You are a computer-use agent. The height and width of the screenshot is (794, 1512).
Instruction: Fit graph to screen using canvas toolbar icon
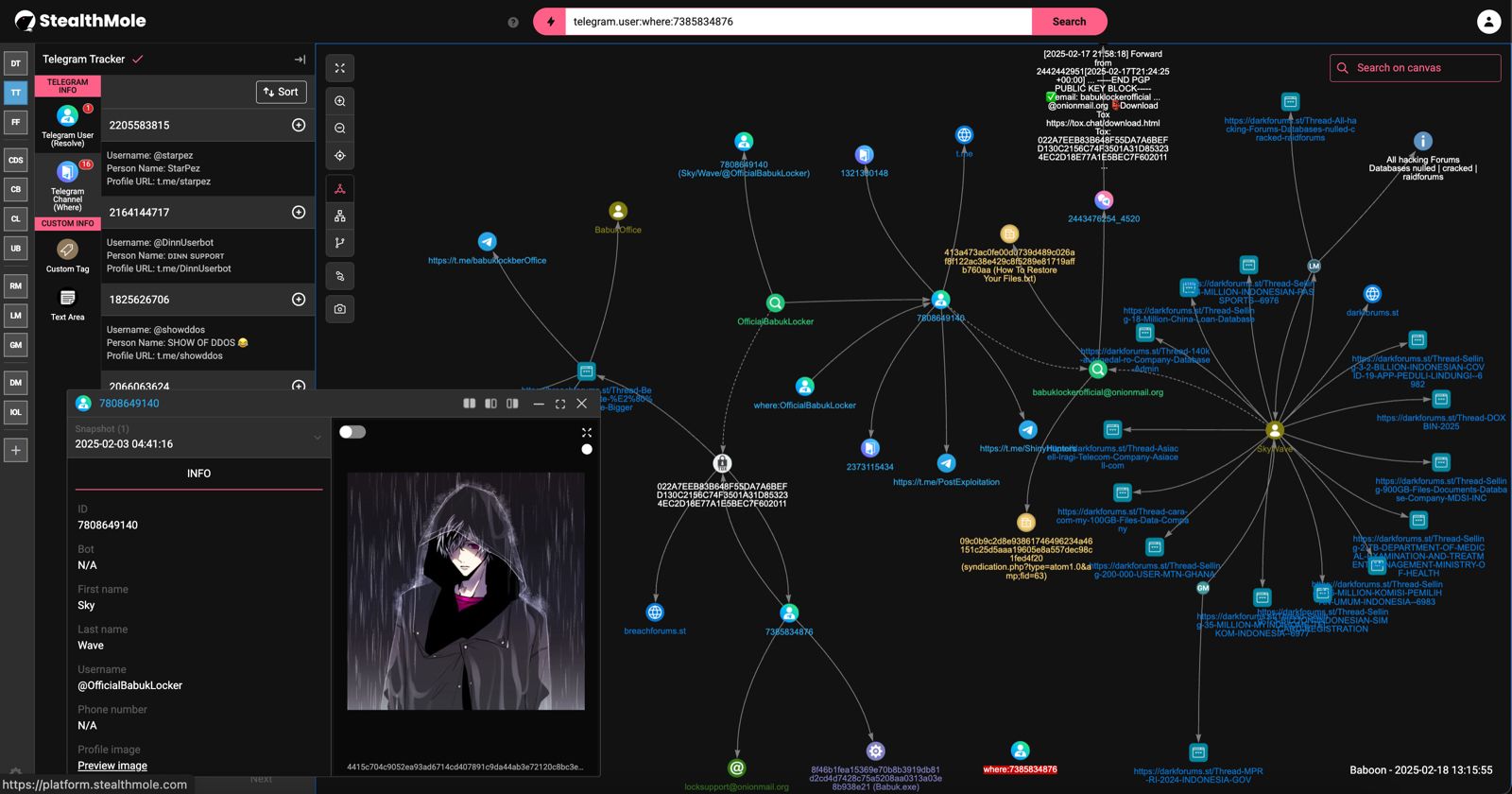[x=340, y=68]
